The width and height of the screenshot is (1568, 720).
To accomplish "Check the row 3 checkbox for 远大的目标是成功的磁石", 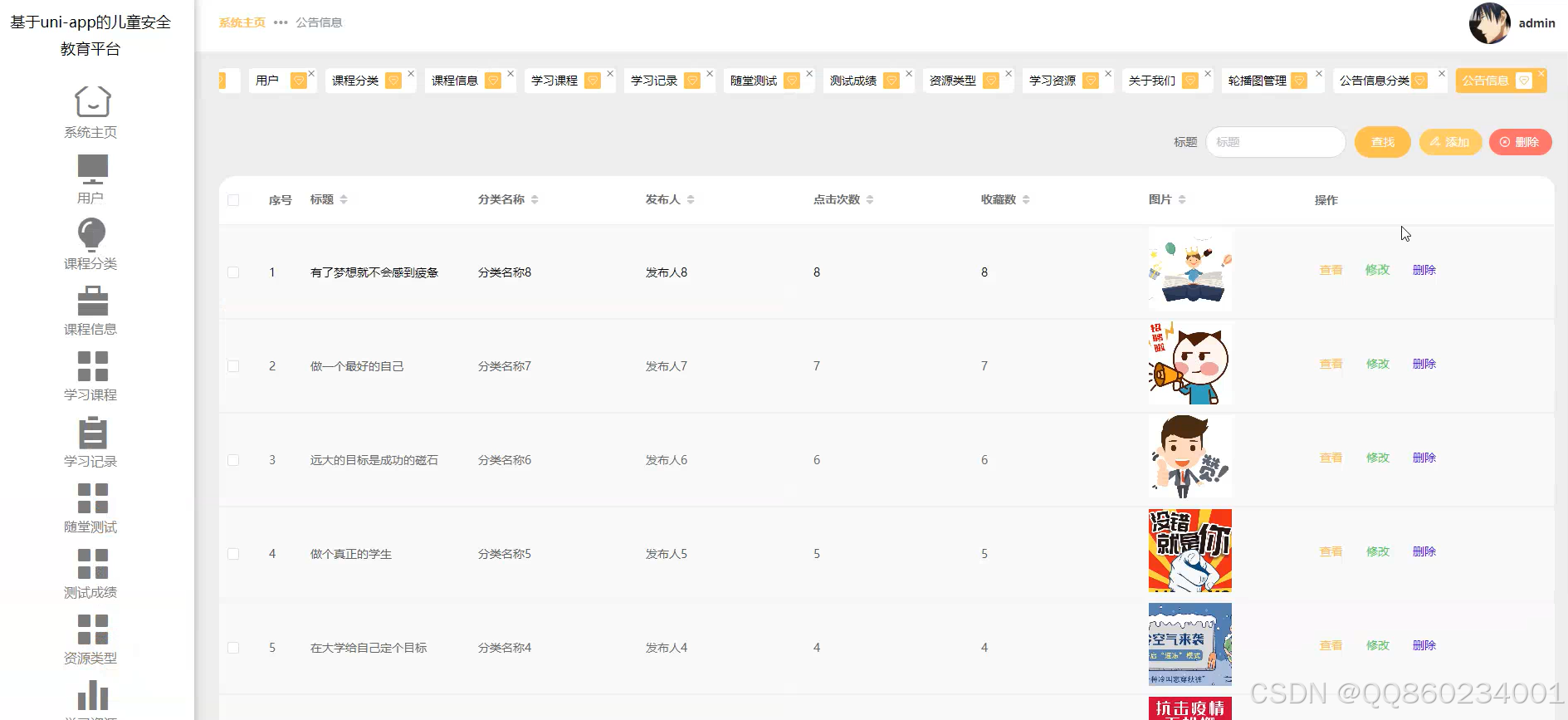I will tap(233, 460).
